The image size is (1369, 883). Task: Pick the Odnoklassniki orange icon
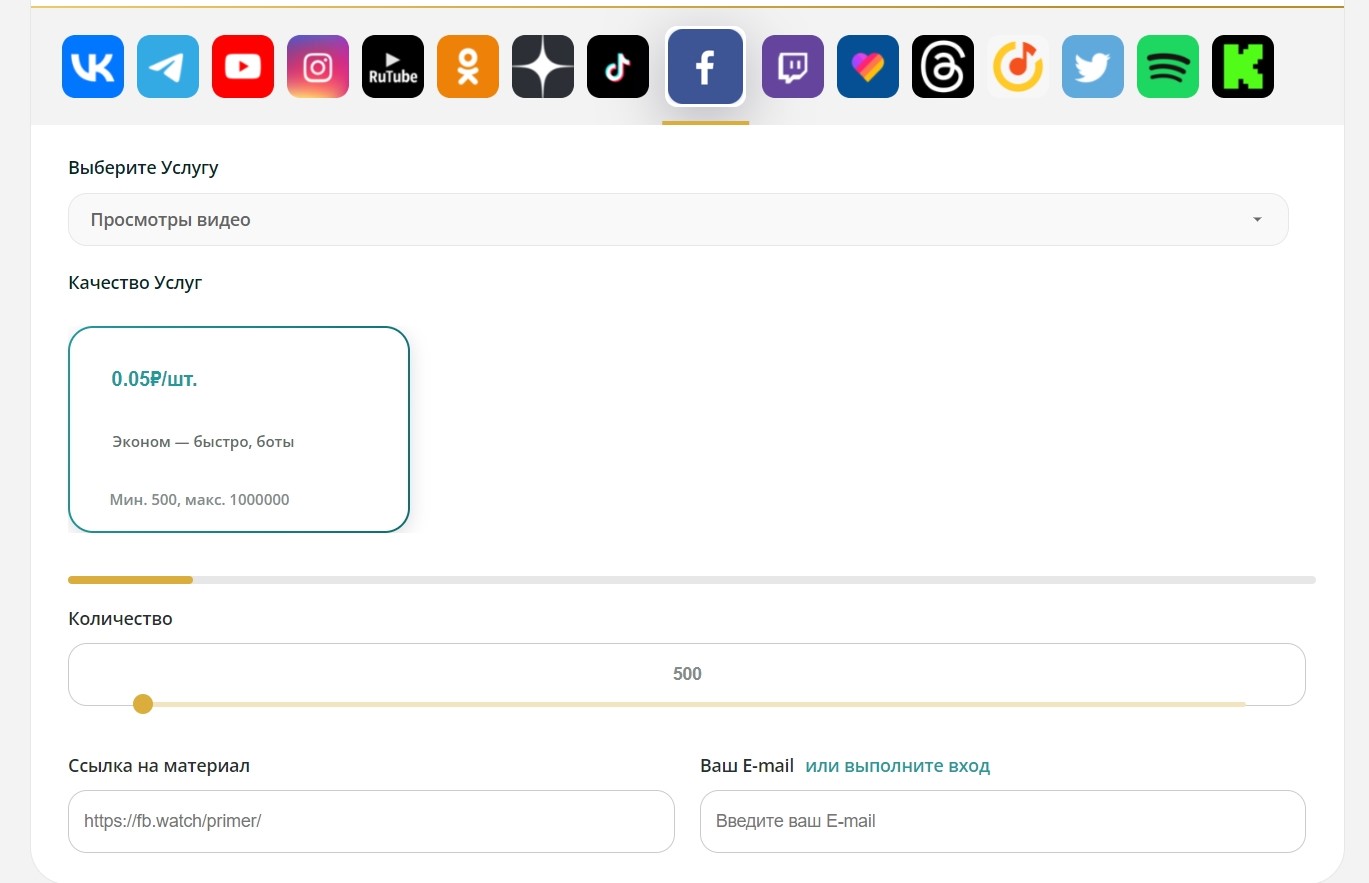pos(468,67)
